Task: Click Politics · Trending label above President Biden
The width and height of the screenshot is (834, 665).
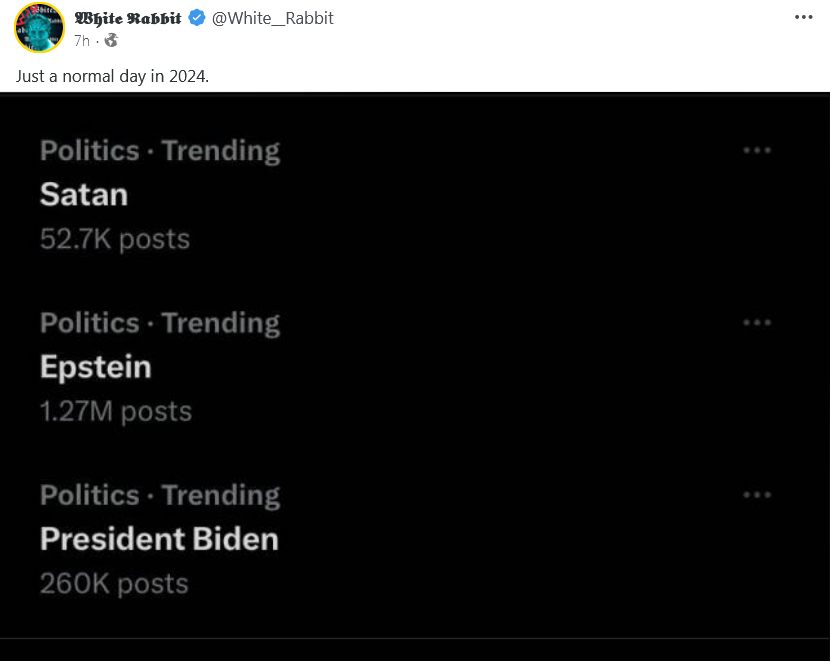Action: [x=160, y=495]
